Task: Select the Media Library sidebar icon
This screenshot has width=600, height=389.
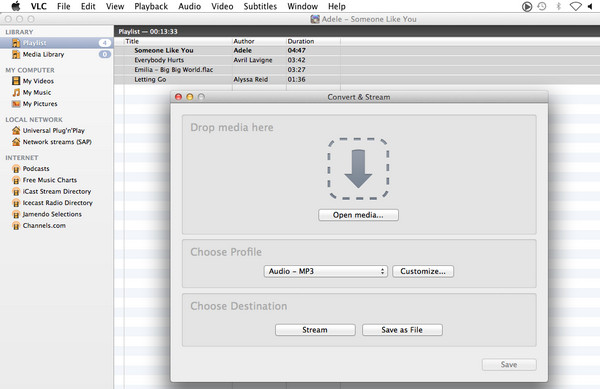Action: (x=16, y=54)
